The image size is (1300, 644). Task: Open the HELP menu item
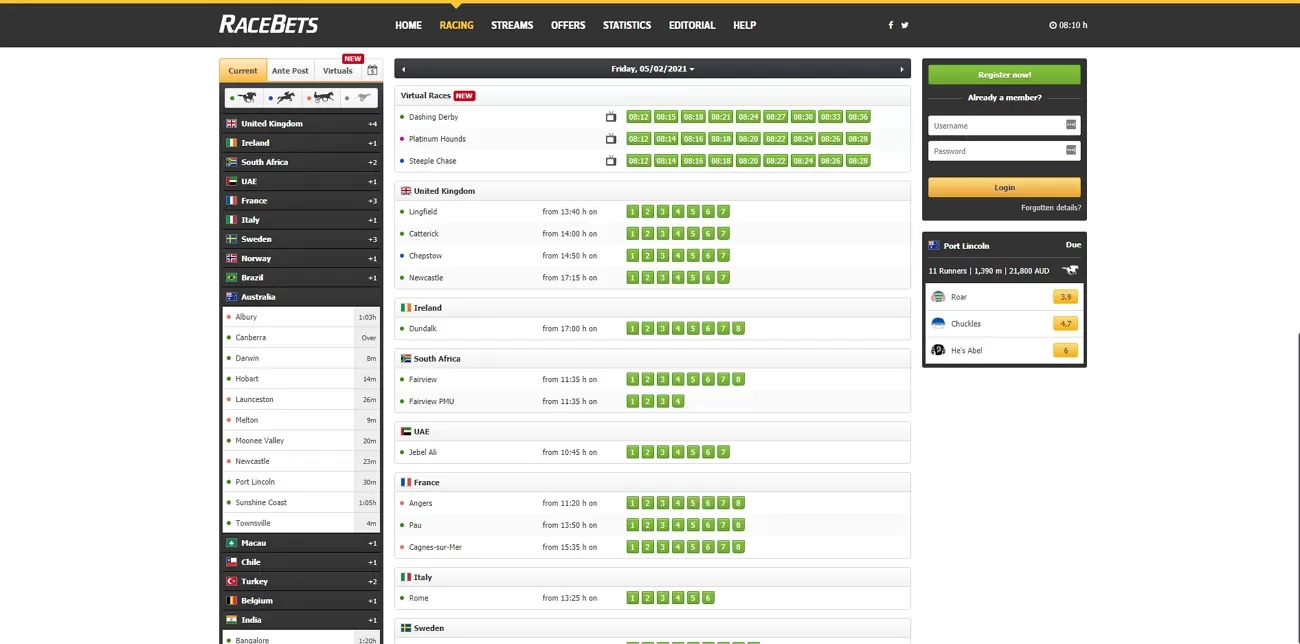click(745, 25)
